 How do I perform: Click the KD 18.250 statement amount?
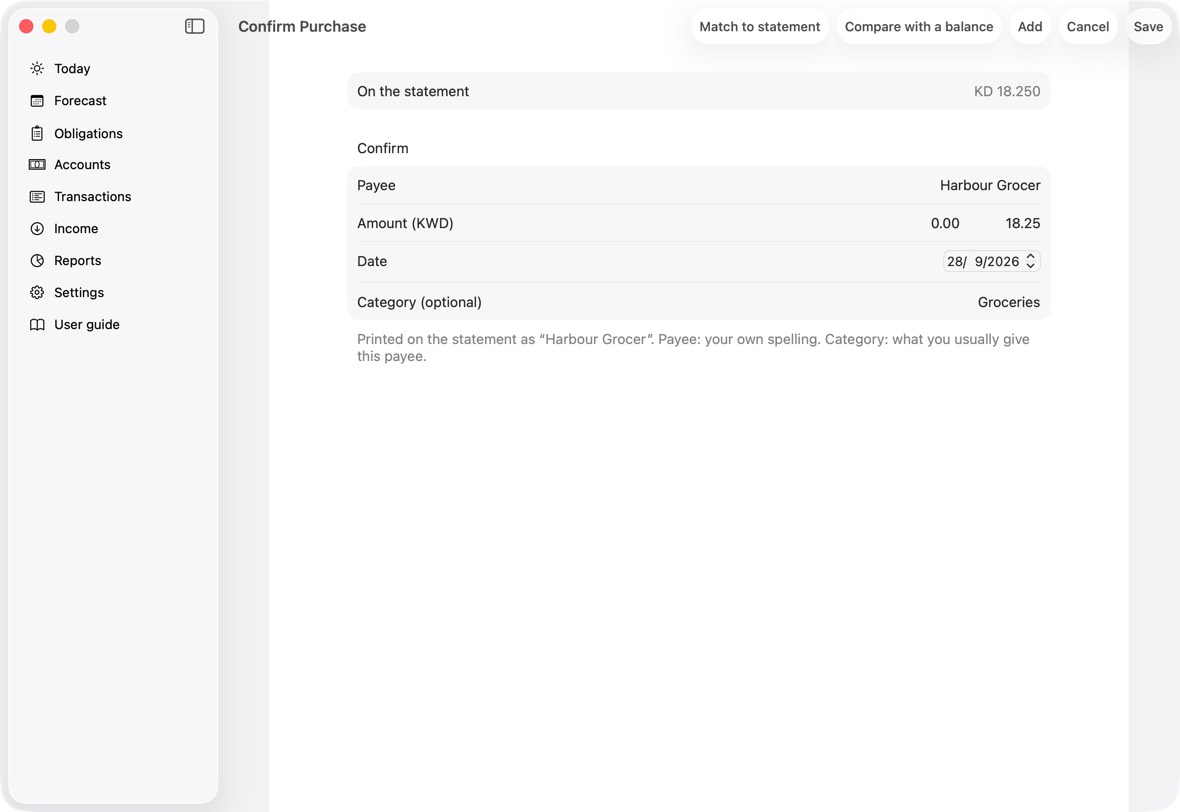pos(1007,91)
